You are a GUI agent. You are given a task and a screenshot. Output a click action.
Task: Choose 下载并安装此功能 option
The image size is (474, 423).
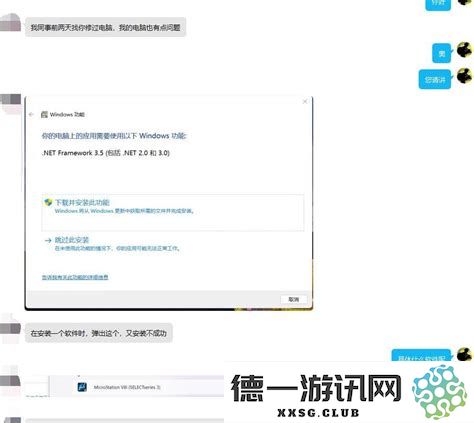pos(173,212)
